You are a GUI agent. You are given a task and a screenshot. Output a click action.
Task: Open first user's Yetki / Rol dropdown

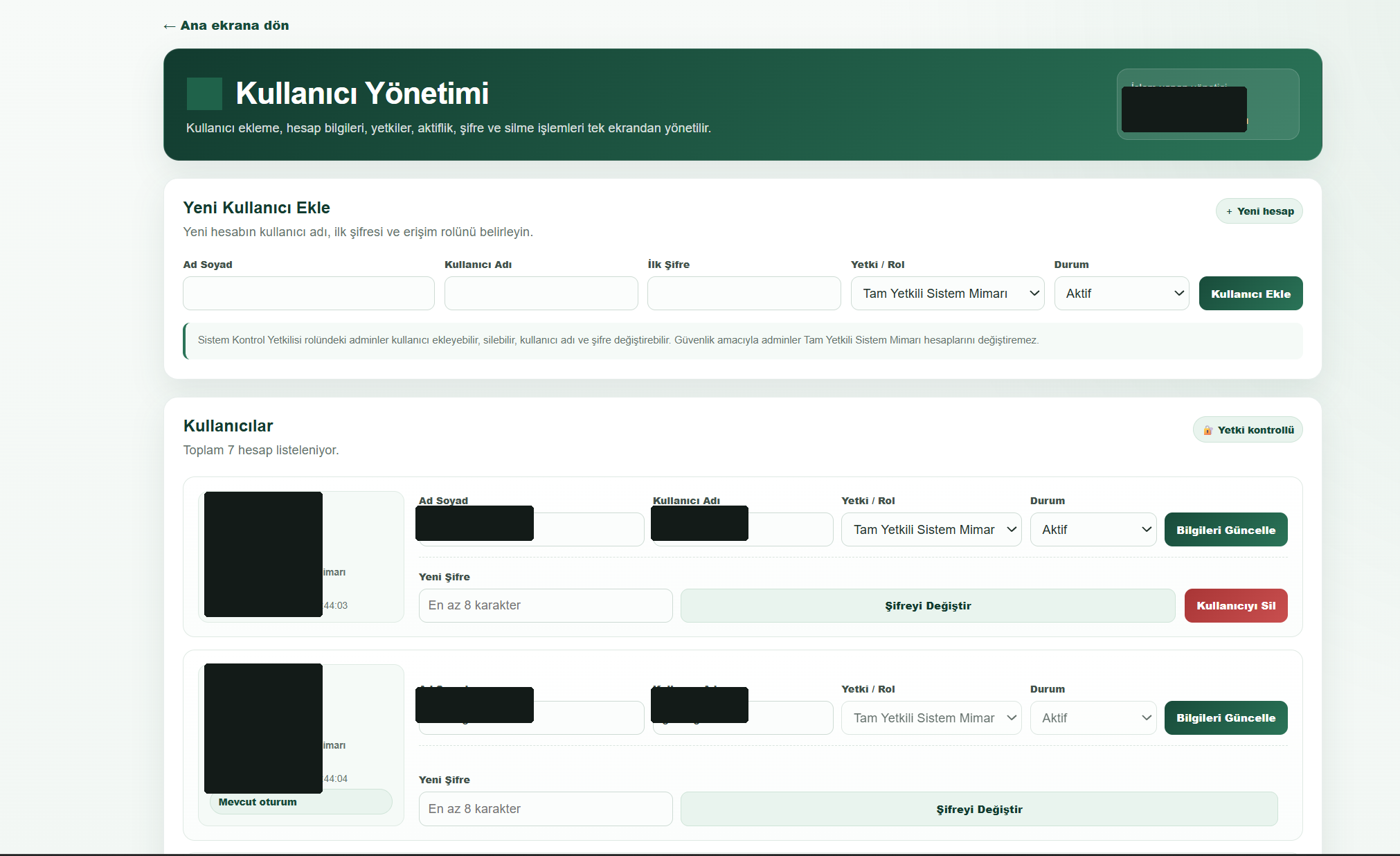click(931, 530)
